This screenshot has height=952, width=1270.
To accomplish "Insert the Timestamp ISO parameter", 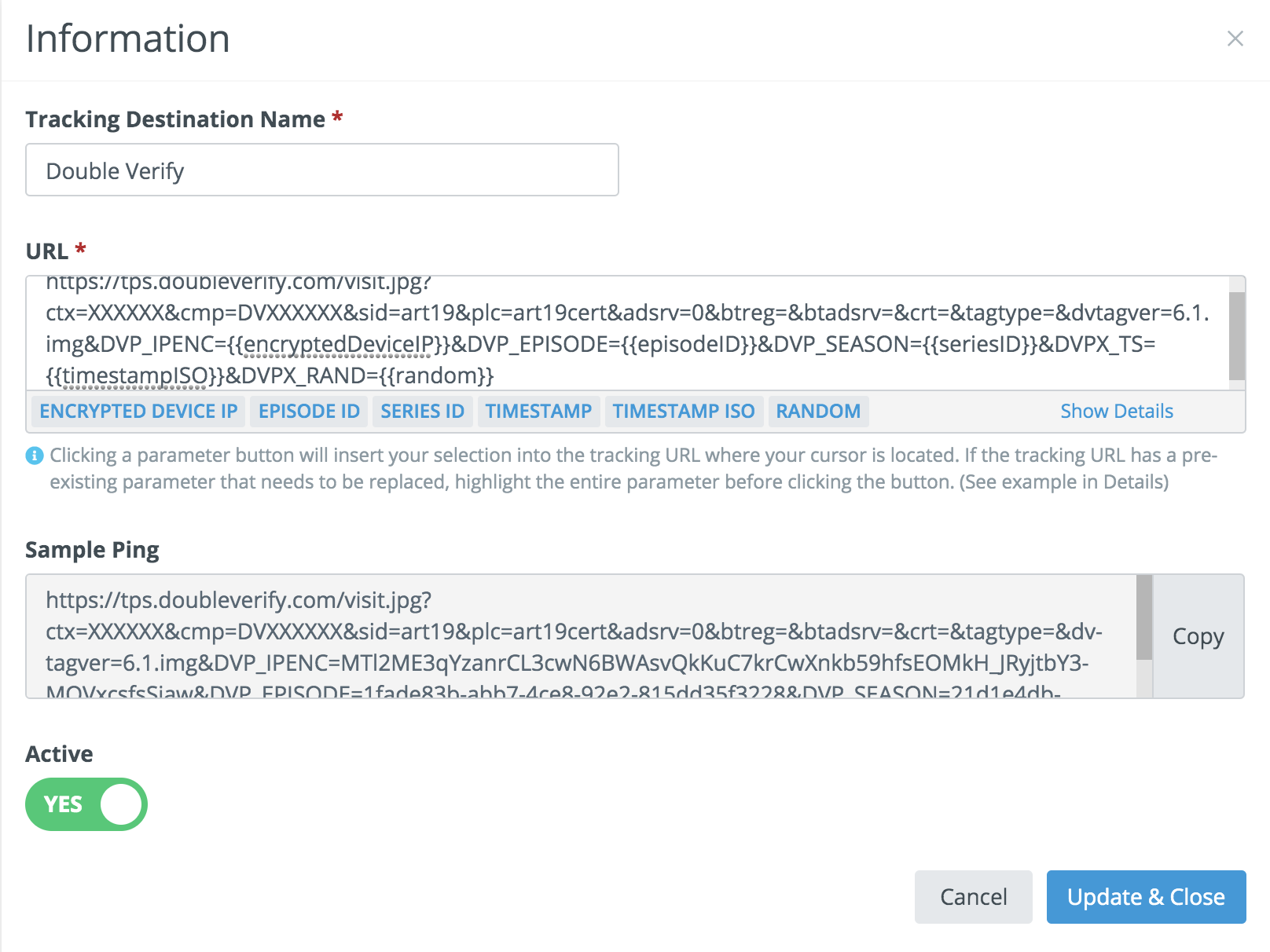I will click(x=683, y=412).
